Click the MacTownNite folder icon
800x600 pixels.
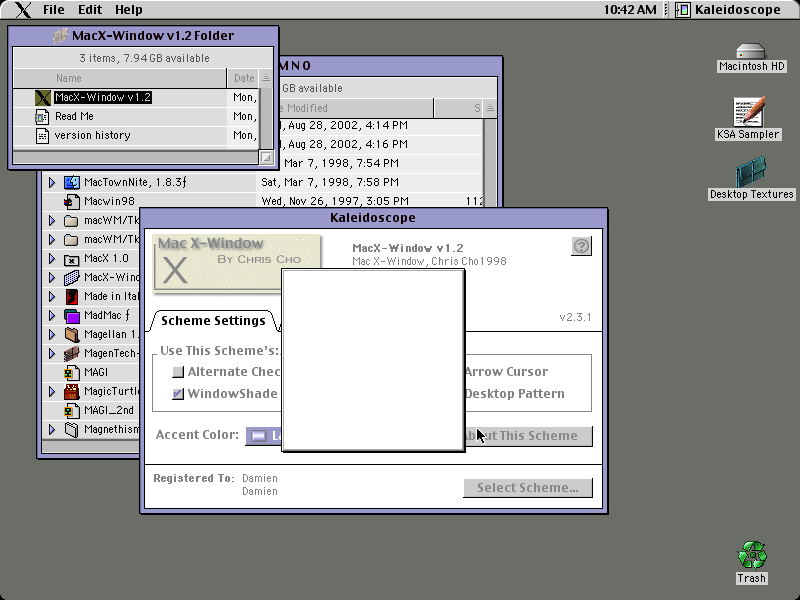[71, 182]
